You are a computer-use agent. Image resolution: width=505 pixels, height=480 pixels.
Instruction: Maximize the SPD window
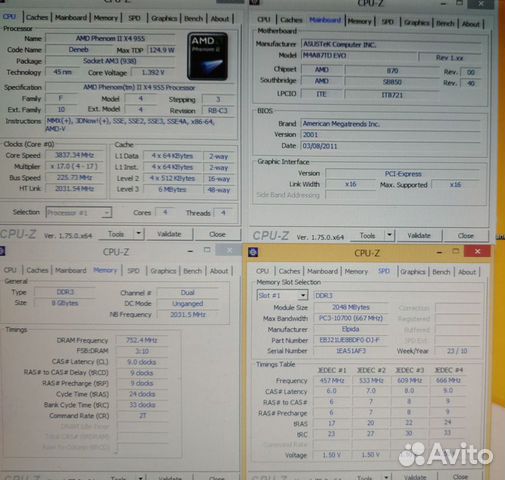[x=456, y=251]
